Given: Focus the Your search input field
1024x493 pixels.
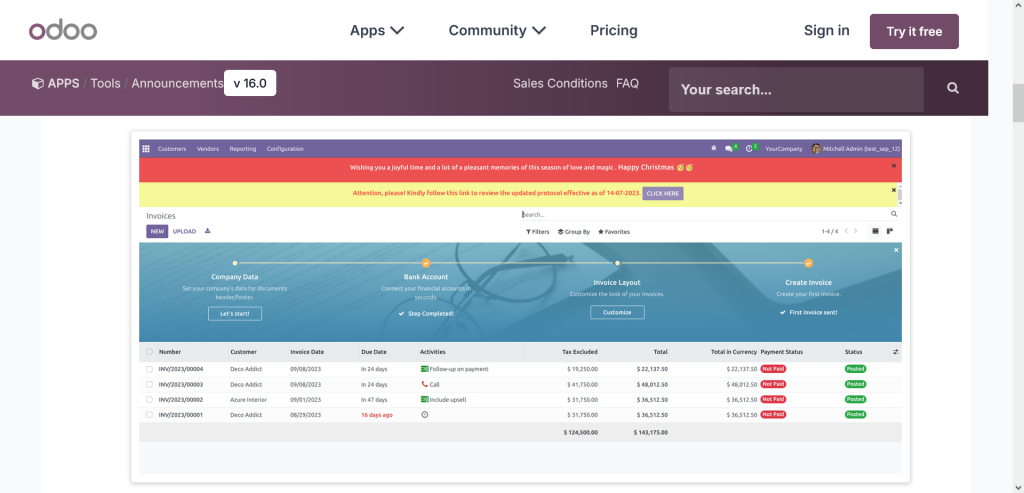Looking at the screenshot, I should click(795, 89).
